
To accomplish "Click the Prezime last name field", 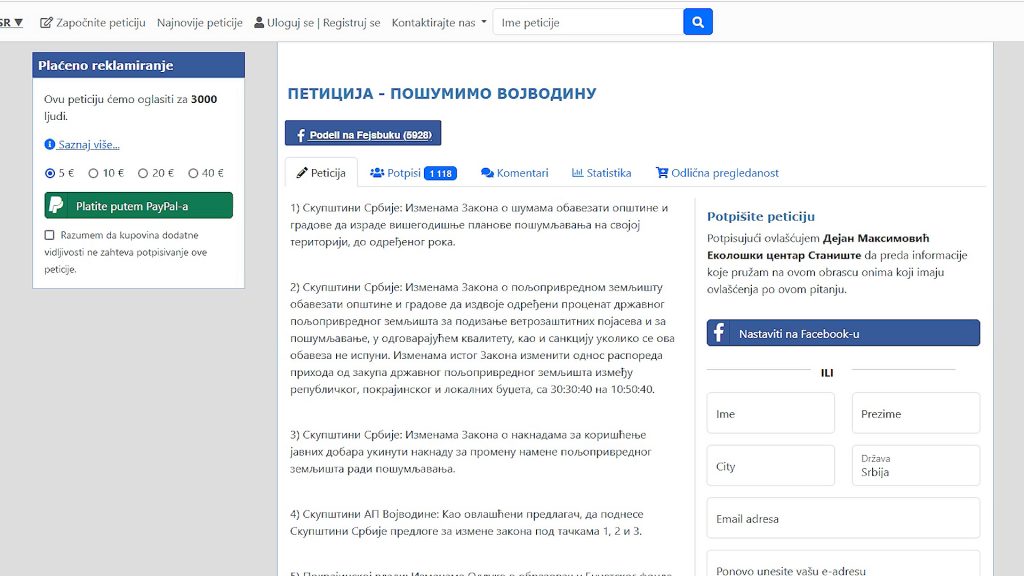I will pos(916,413).
